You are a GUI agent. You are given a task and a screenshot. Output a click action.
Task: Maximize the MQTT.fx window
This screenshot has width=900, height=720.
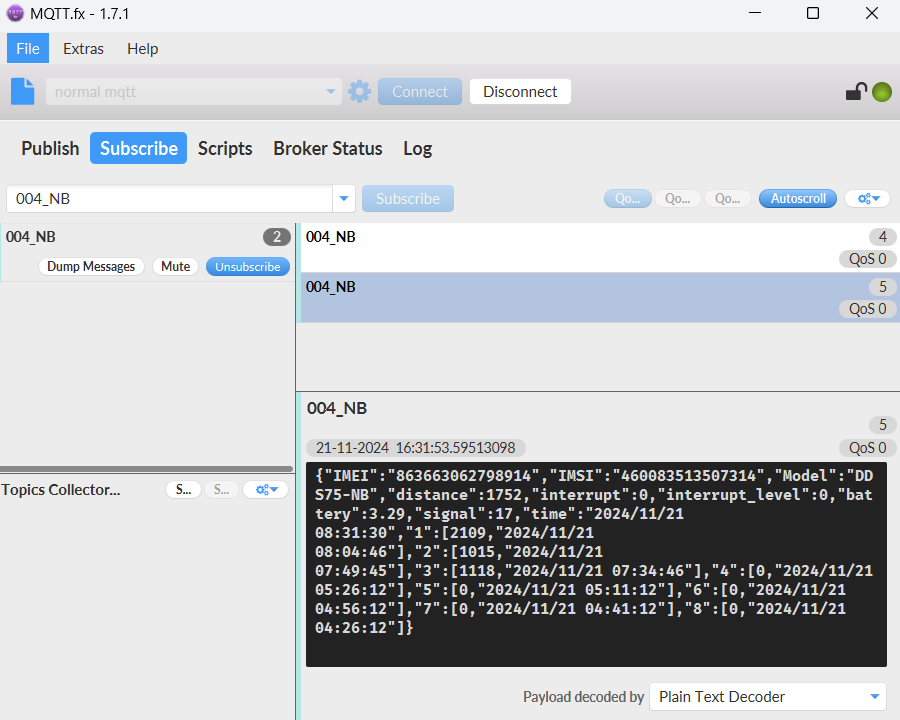(813, 13)
